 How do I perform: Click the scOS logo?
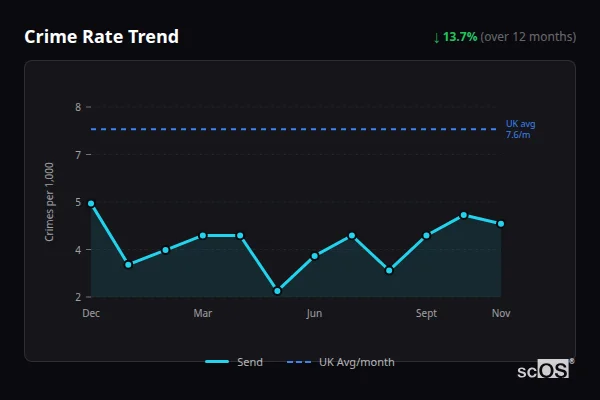[x=545, y=369]
